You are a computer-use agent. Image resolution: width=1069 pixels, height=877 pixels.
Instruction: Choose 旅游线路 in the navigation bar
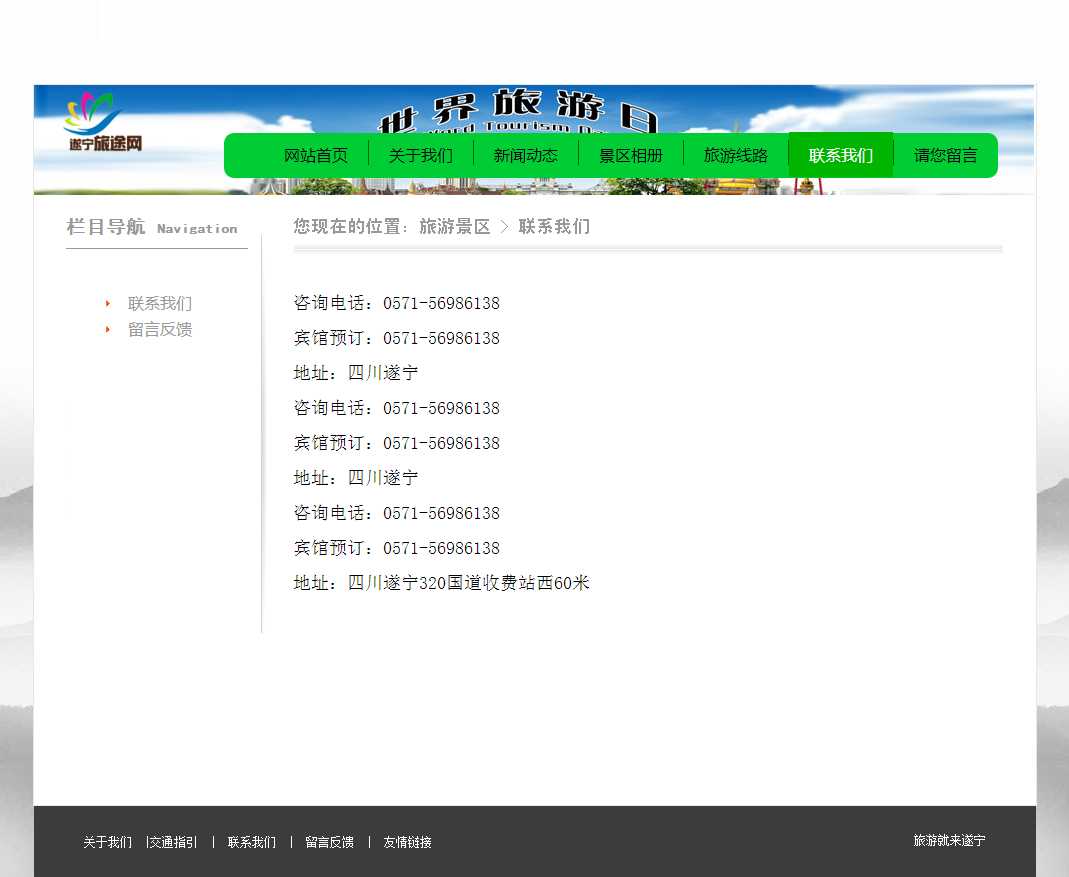pyautogui.click(x=736, y=156)
